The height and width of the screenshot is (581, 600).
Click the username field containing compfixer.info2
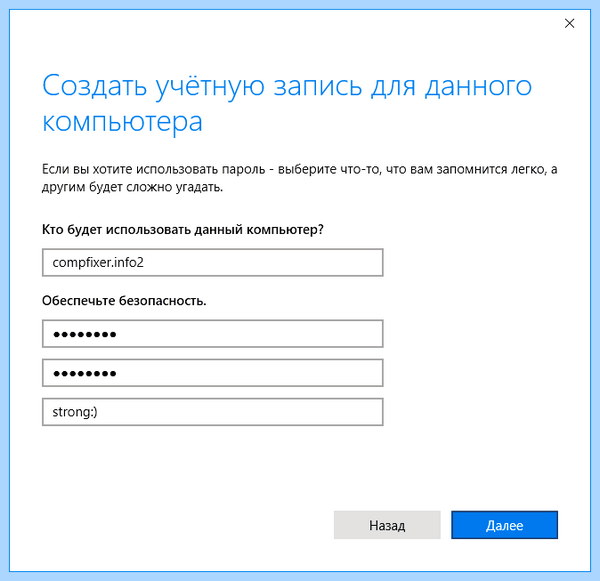(212, 263)
